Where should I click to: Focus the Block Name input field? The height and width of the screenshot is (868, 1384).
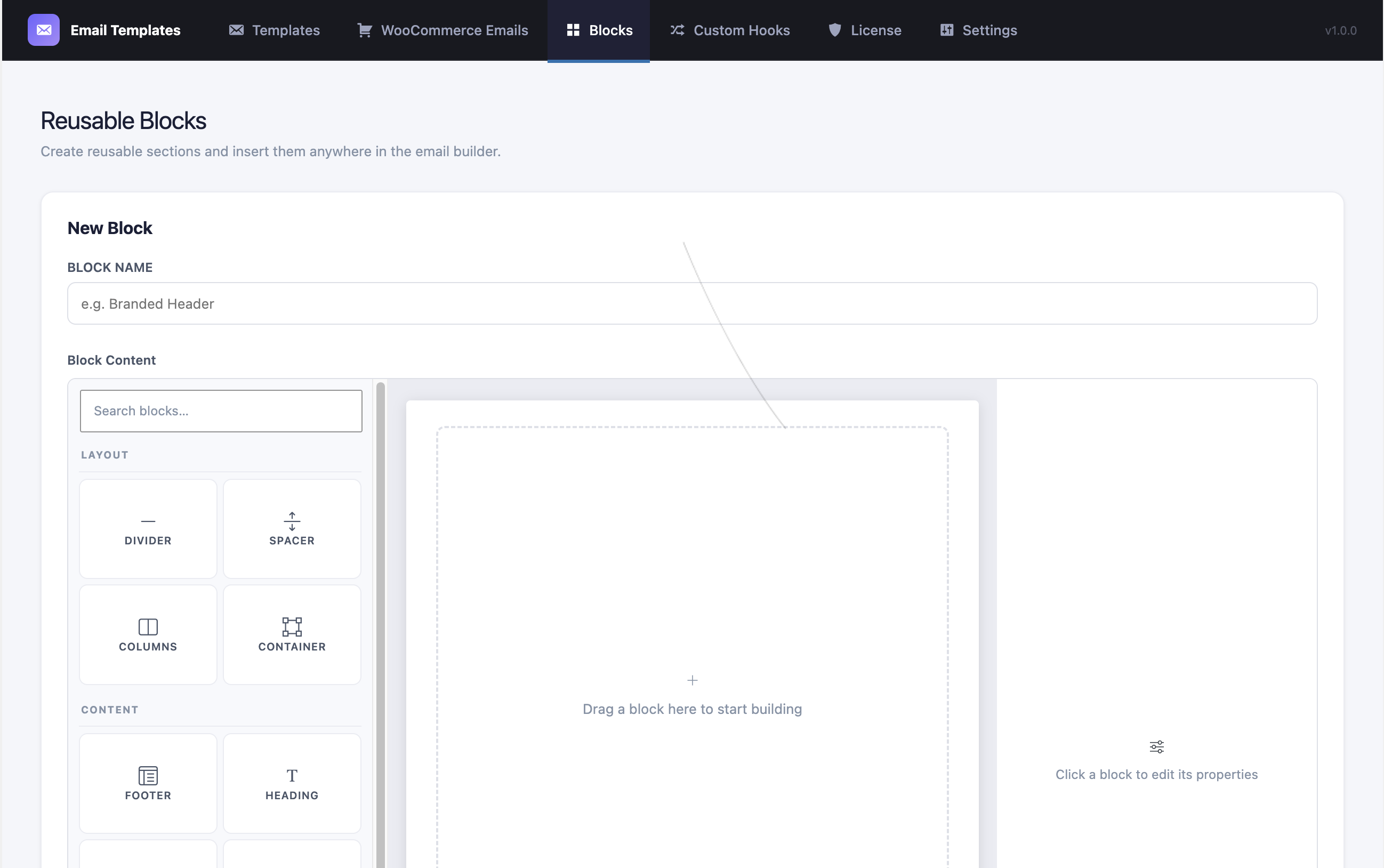coord(693,303)
